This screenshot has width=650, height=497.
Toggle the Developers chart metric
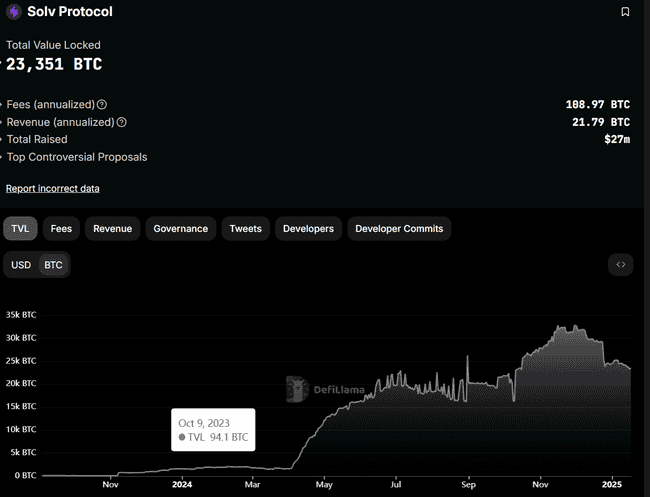(308, 229)
